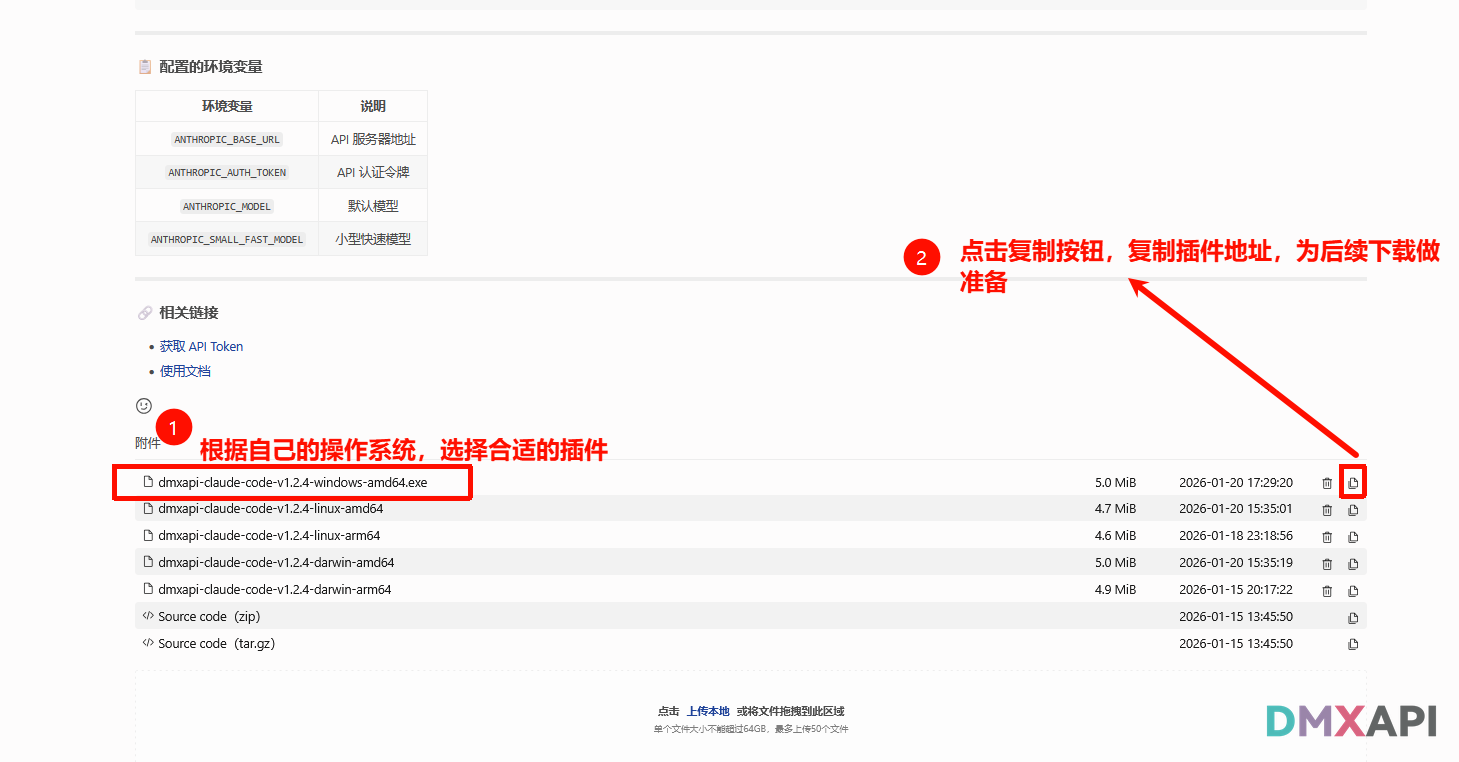Click 上传本地 to upload a file
Viewport: 1459px width, 762px height.
click(708, 711)
